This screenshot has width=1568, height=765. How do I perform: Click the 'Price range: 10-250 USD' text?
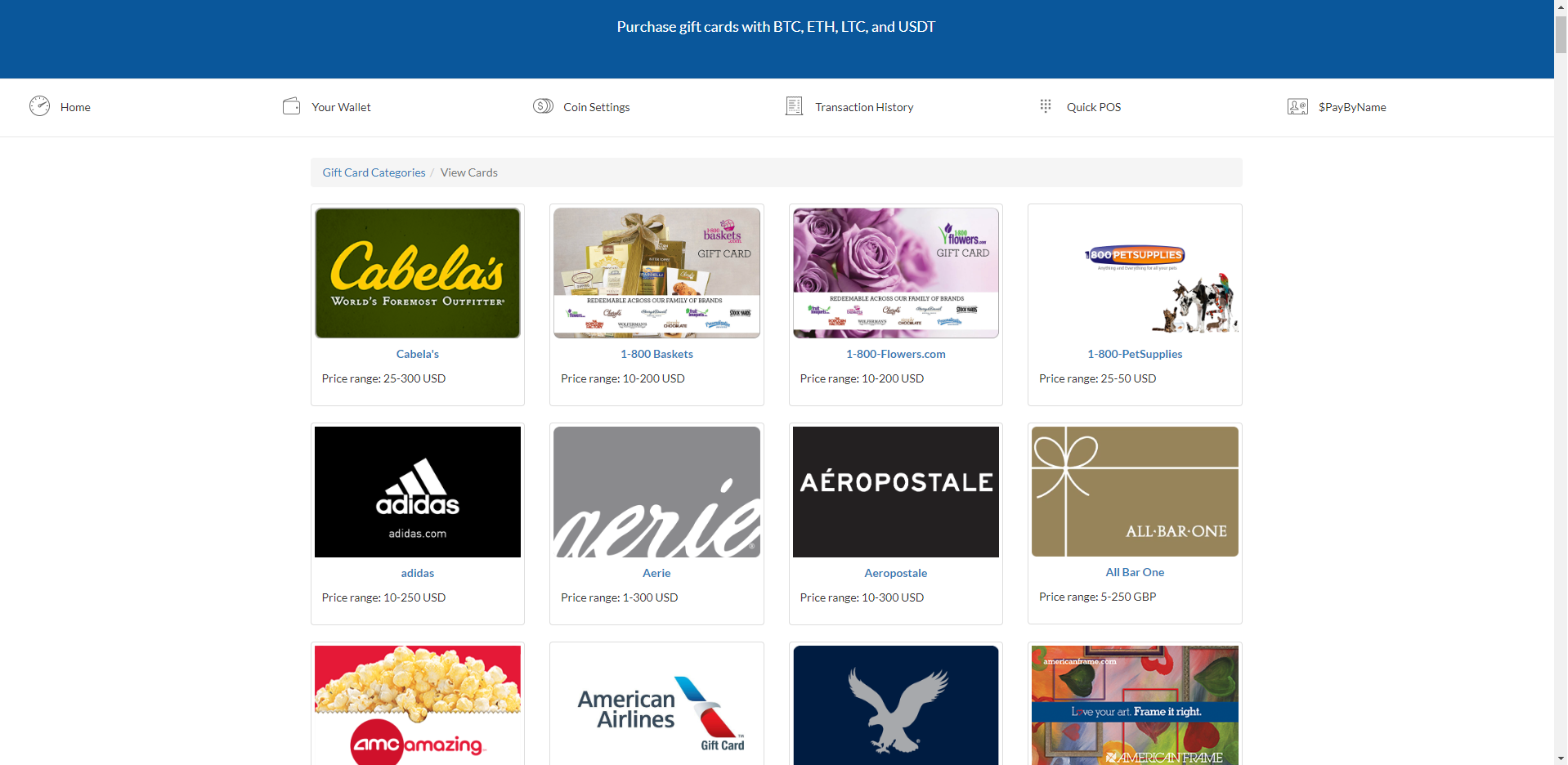[x=383, y=597]
